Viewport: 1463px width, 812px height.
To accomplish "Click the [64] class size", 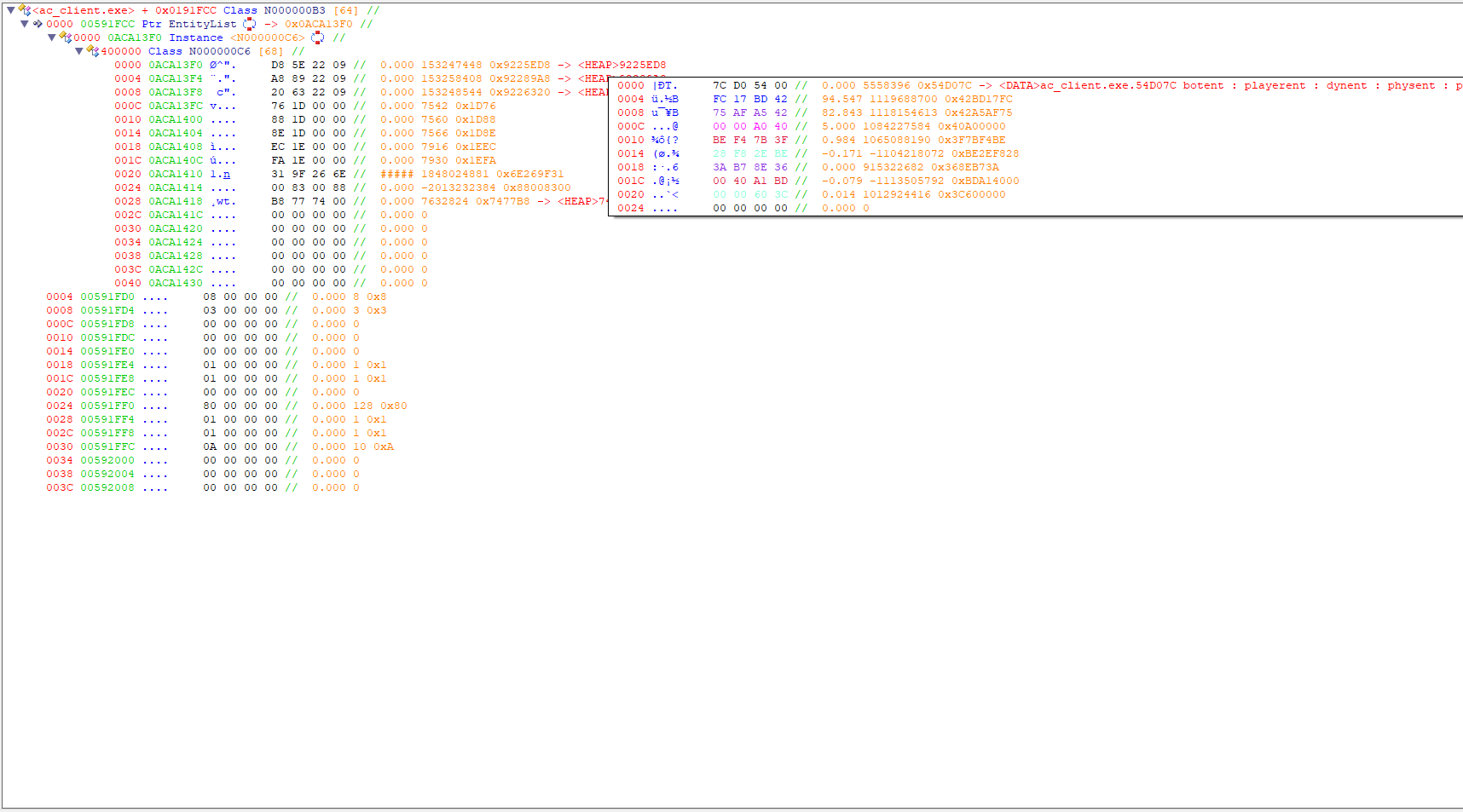I will pyautogui.click(x=346, y=10).
